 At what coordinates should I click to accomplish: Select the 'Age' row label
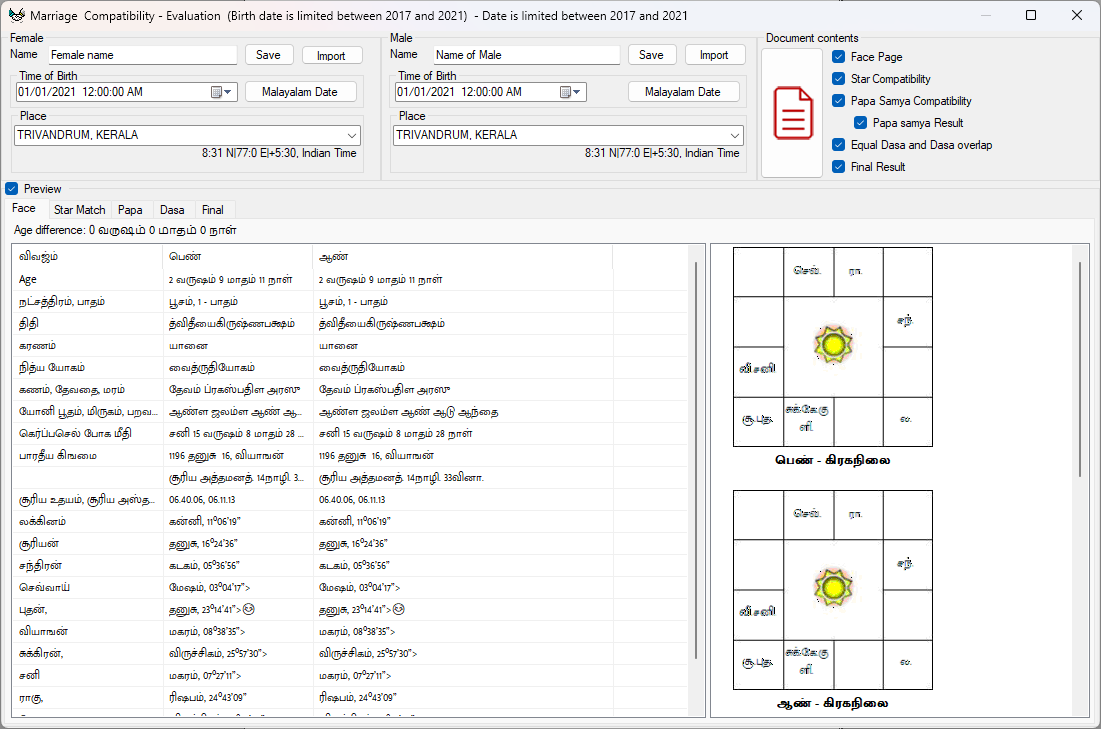coord(28,280)
